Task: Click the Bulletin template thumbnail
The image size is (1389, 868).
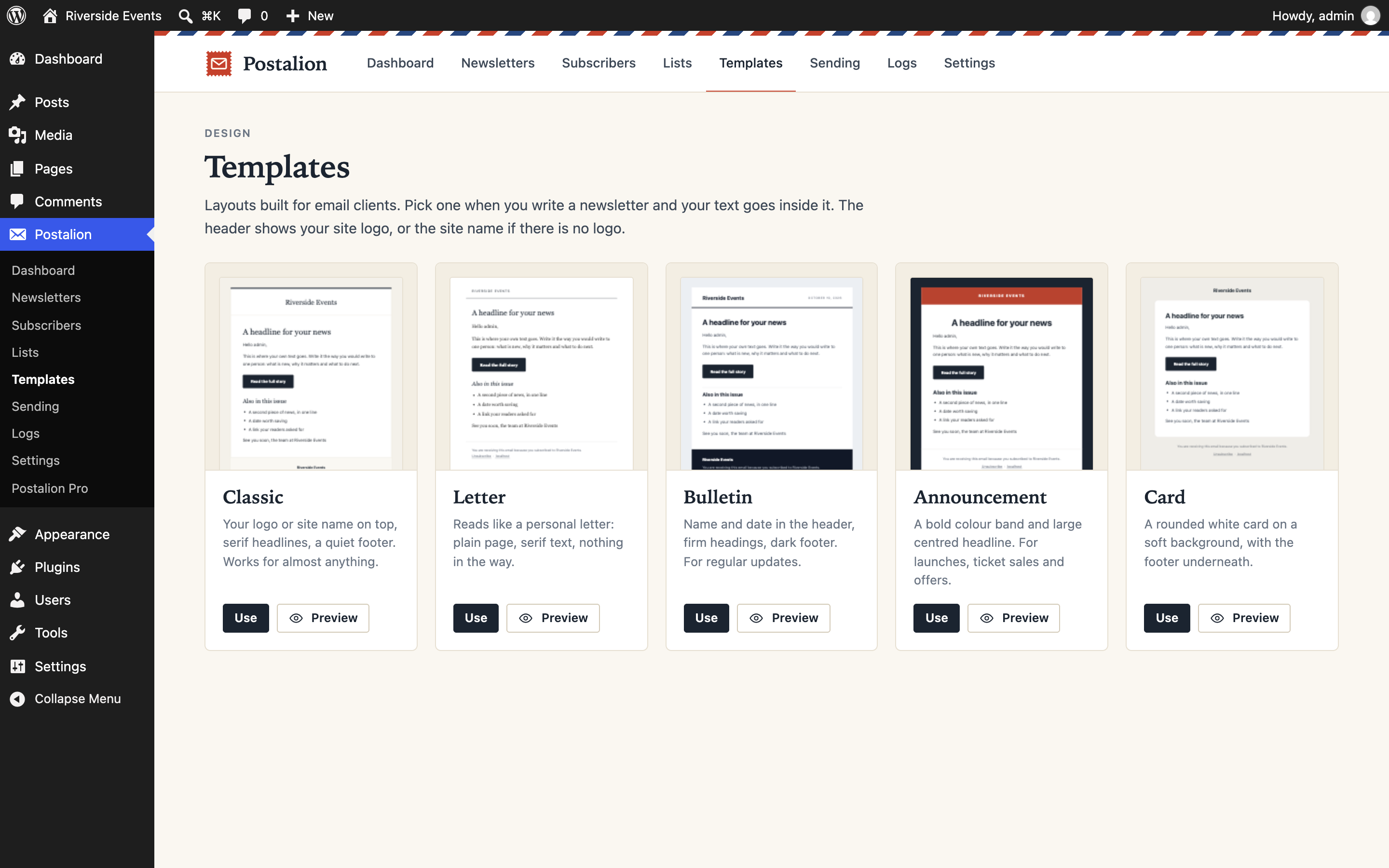Action: 771,373
